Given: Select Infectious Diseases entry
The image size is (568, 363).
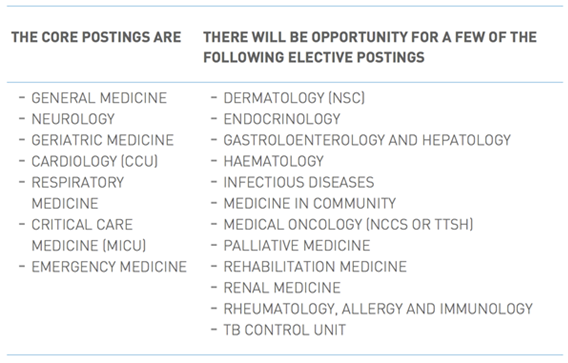Looking at the screenshot, I should (299, 182).
